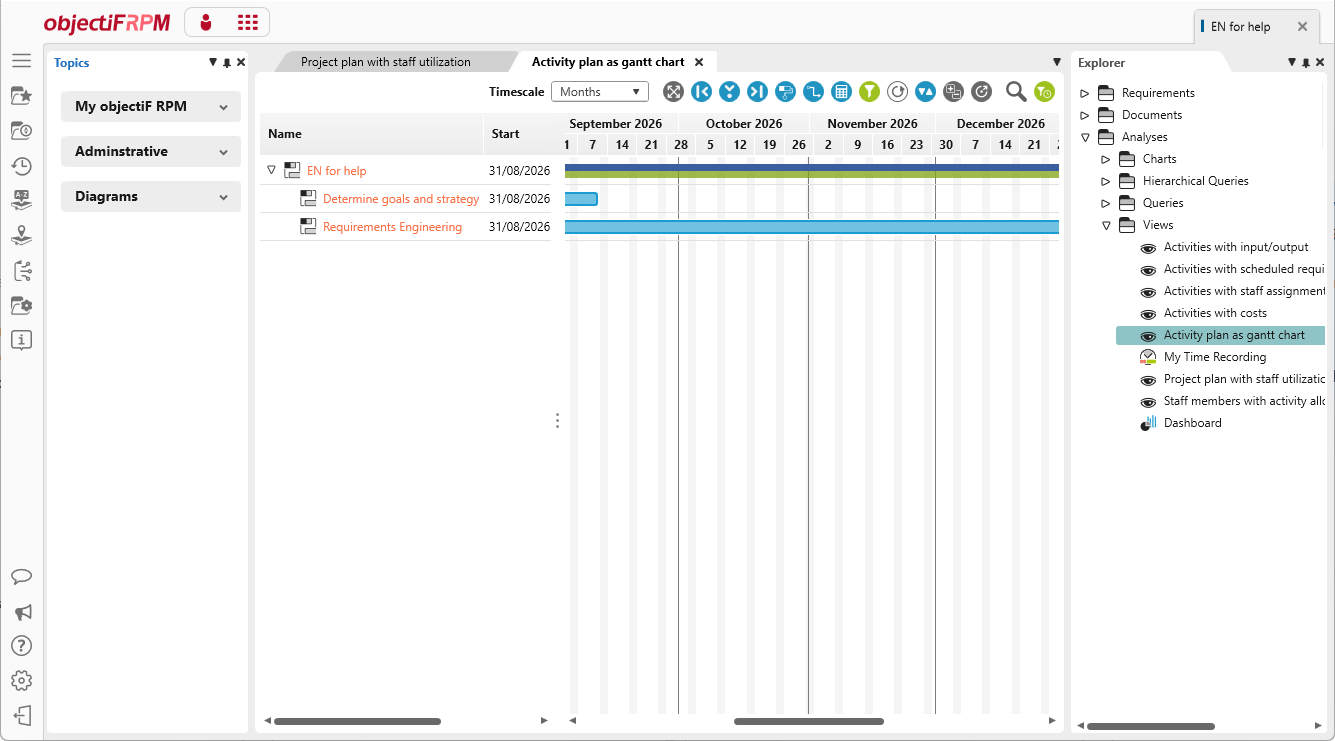Expand the Requirements folder in Explorer
The height and width of the screenshot is (741, 1335).
1085,93
